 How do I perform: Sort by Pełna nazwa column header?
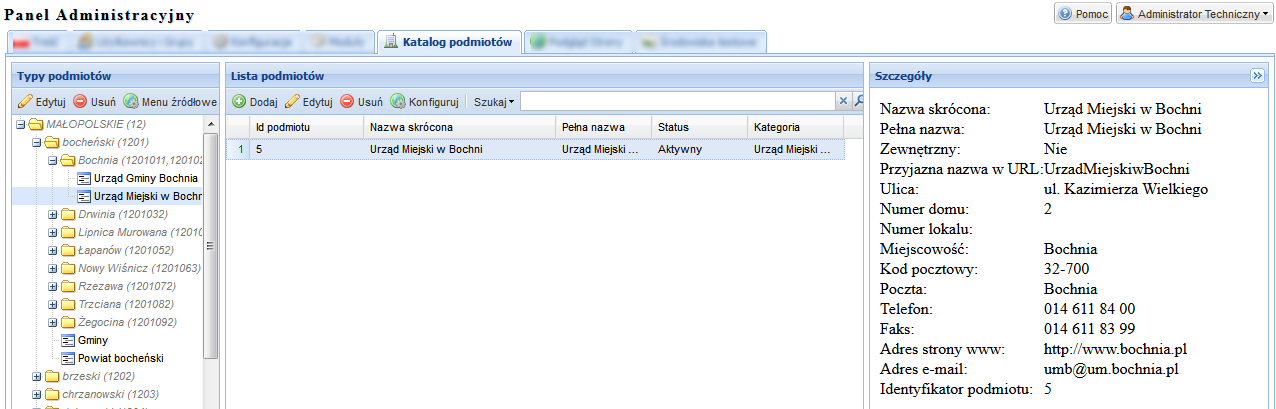click(x=604, y=127)
